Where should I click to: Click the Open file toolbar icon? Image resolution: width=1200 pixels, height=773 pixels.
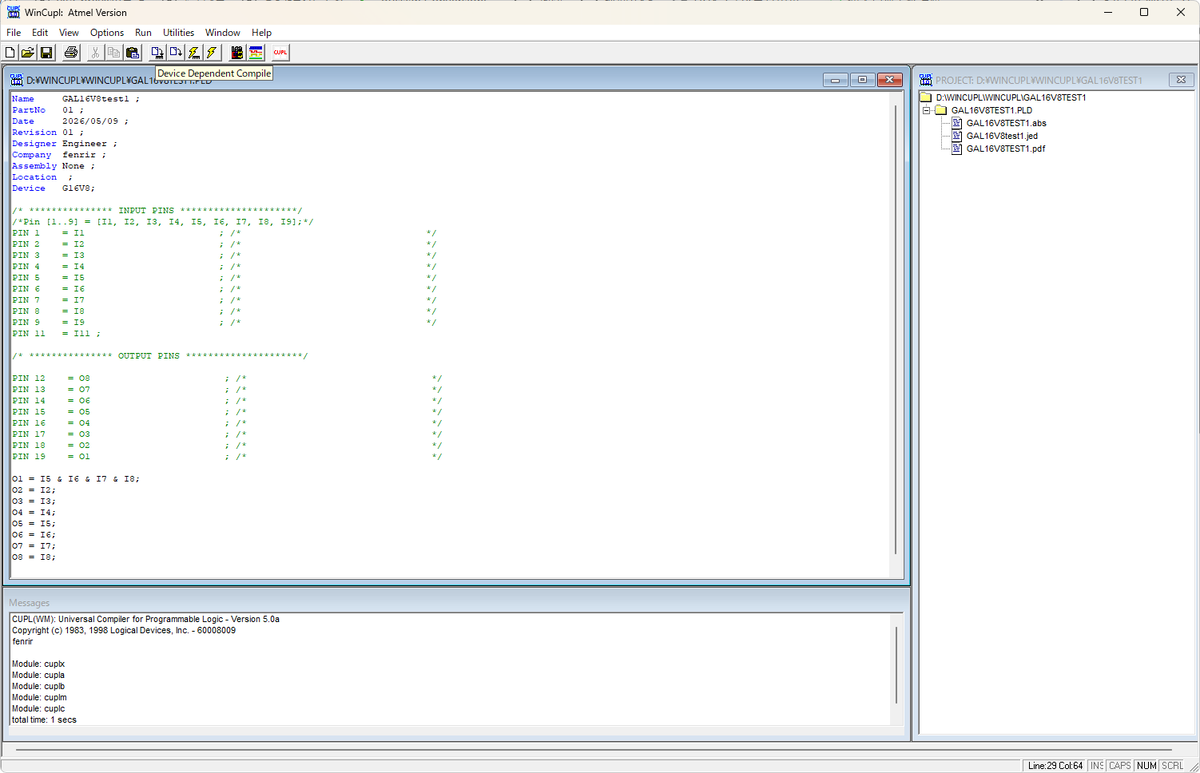coord(28,52)
